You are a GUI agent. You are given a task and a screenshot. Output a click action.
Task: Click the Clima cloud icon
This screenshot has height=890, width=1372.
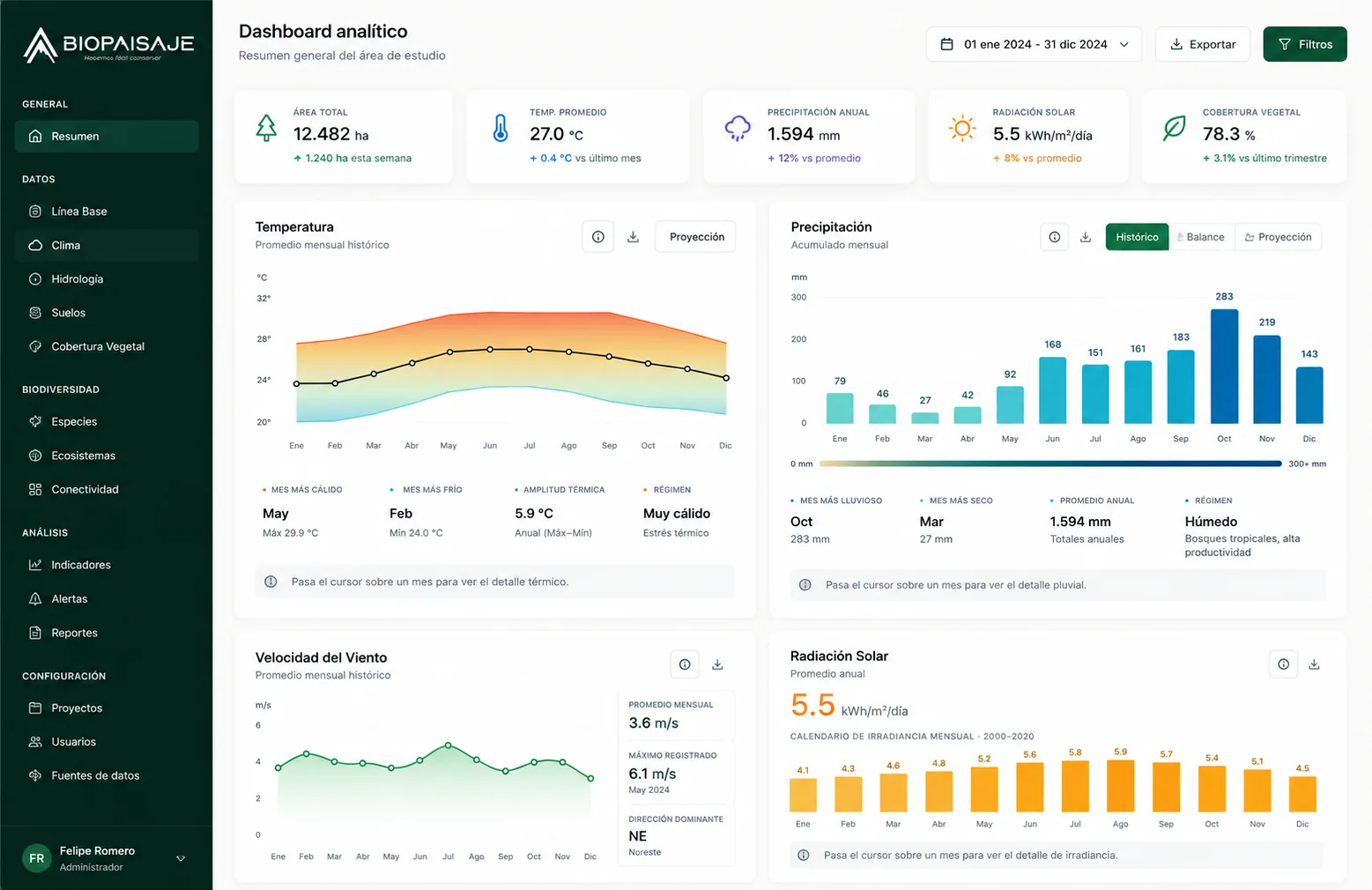pyautogui.click(x=35, y=245)
